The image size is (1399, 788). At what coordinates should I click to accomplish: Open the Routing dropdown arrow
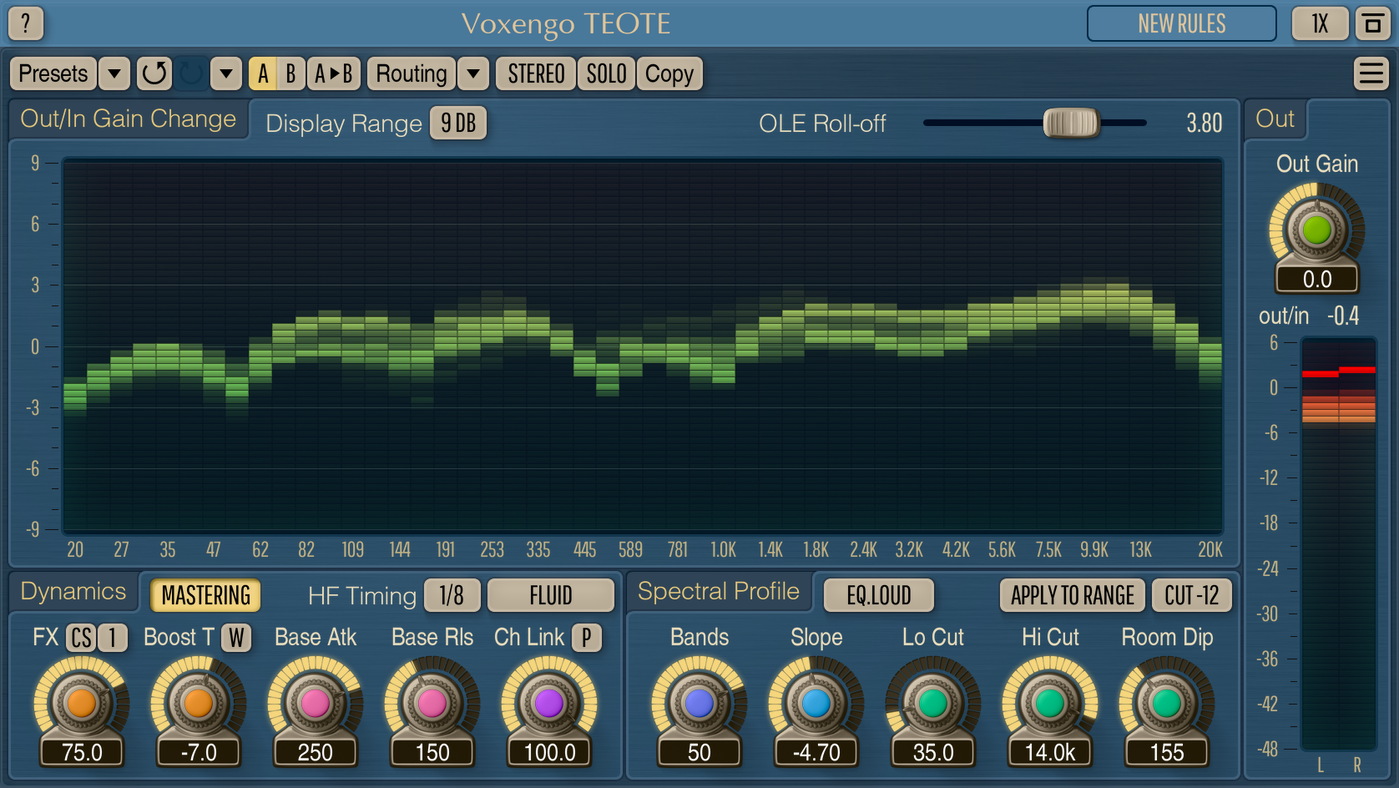pos(473,73)
